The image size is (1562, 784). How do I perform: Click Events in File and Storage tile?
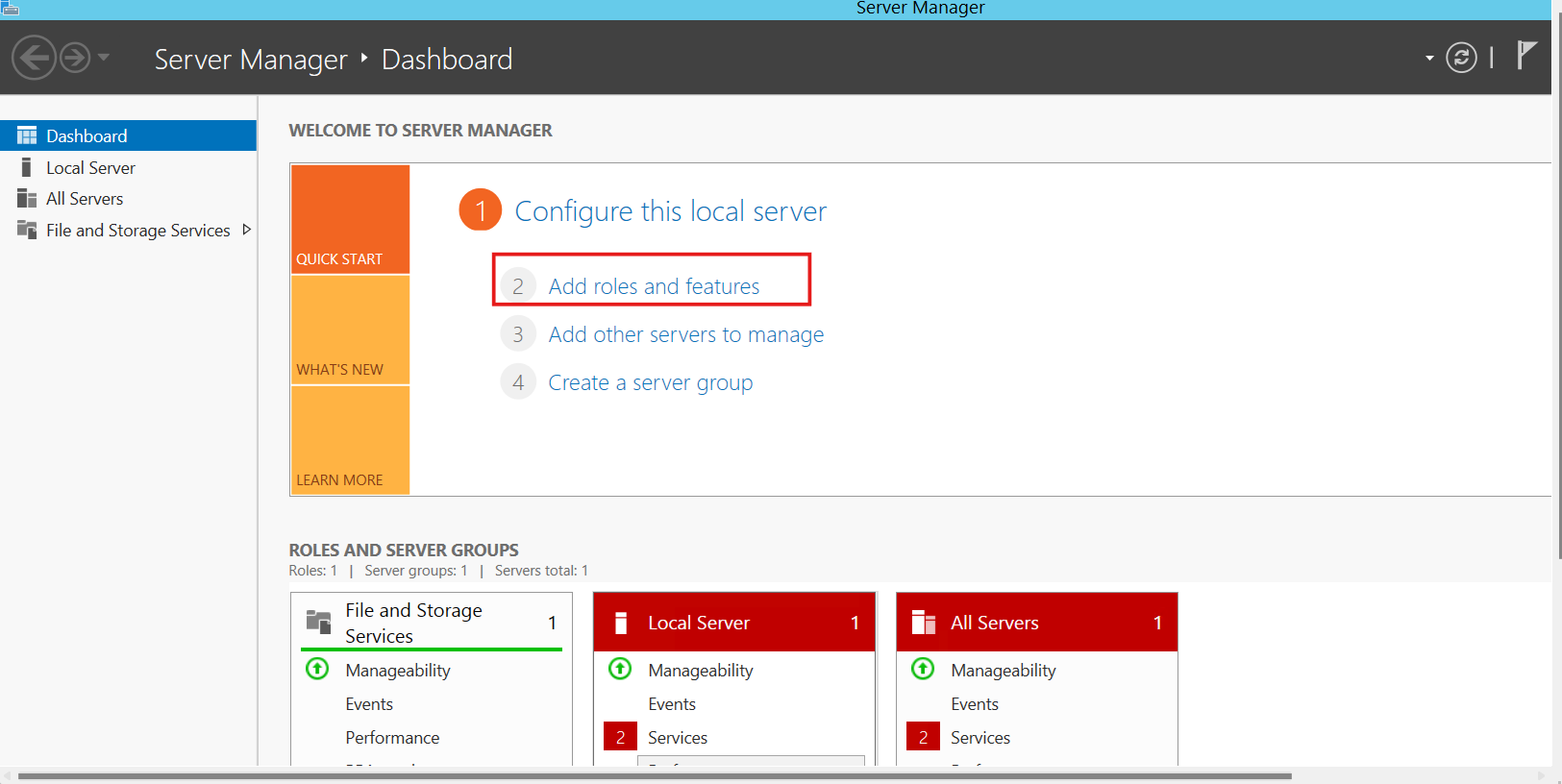[369, 704]
